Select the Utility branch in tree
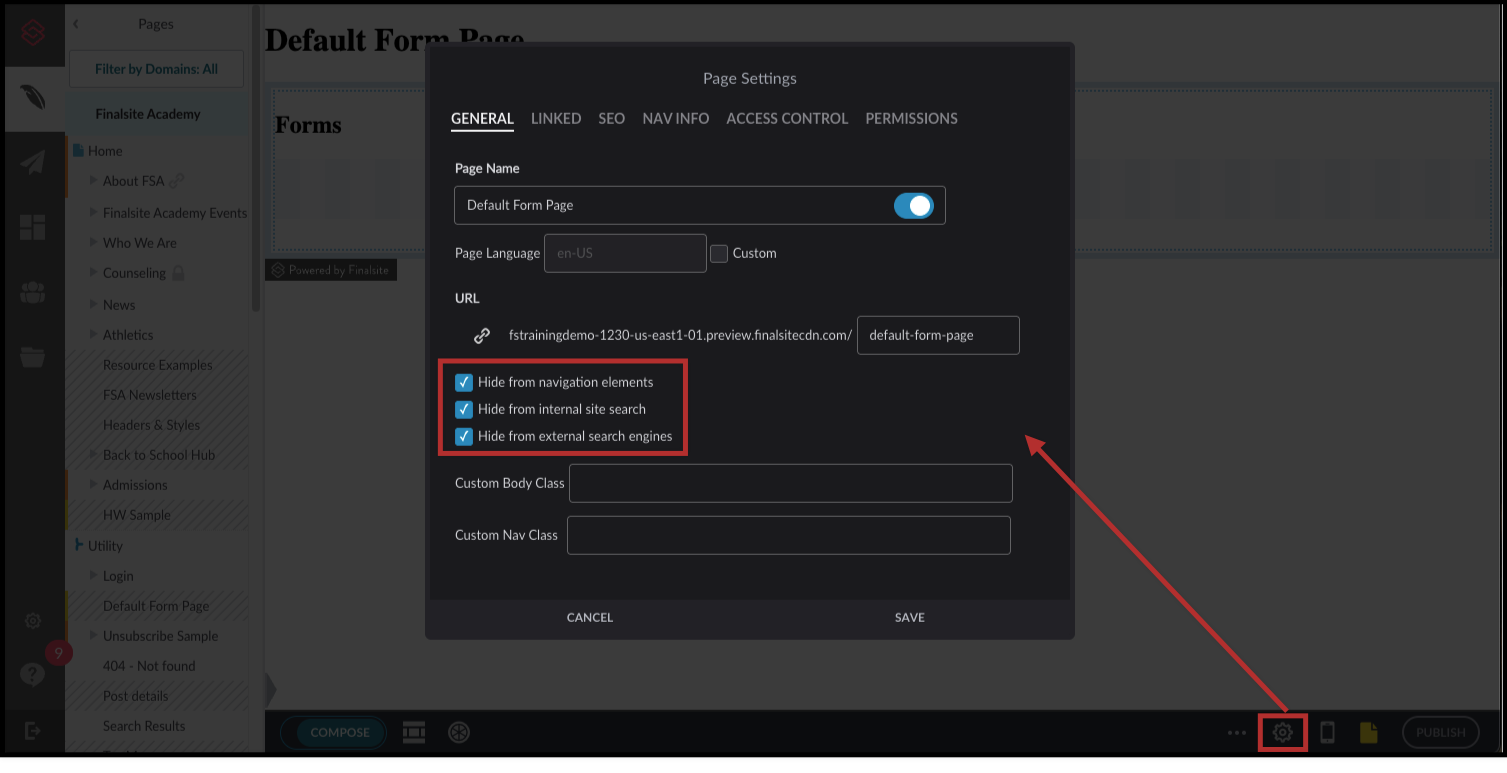The height and width of the screenshot is (773, 1507). pos(105,546)
